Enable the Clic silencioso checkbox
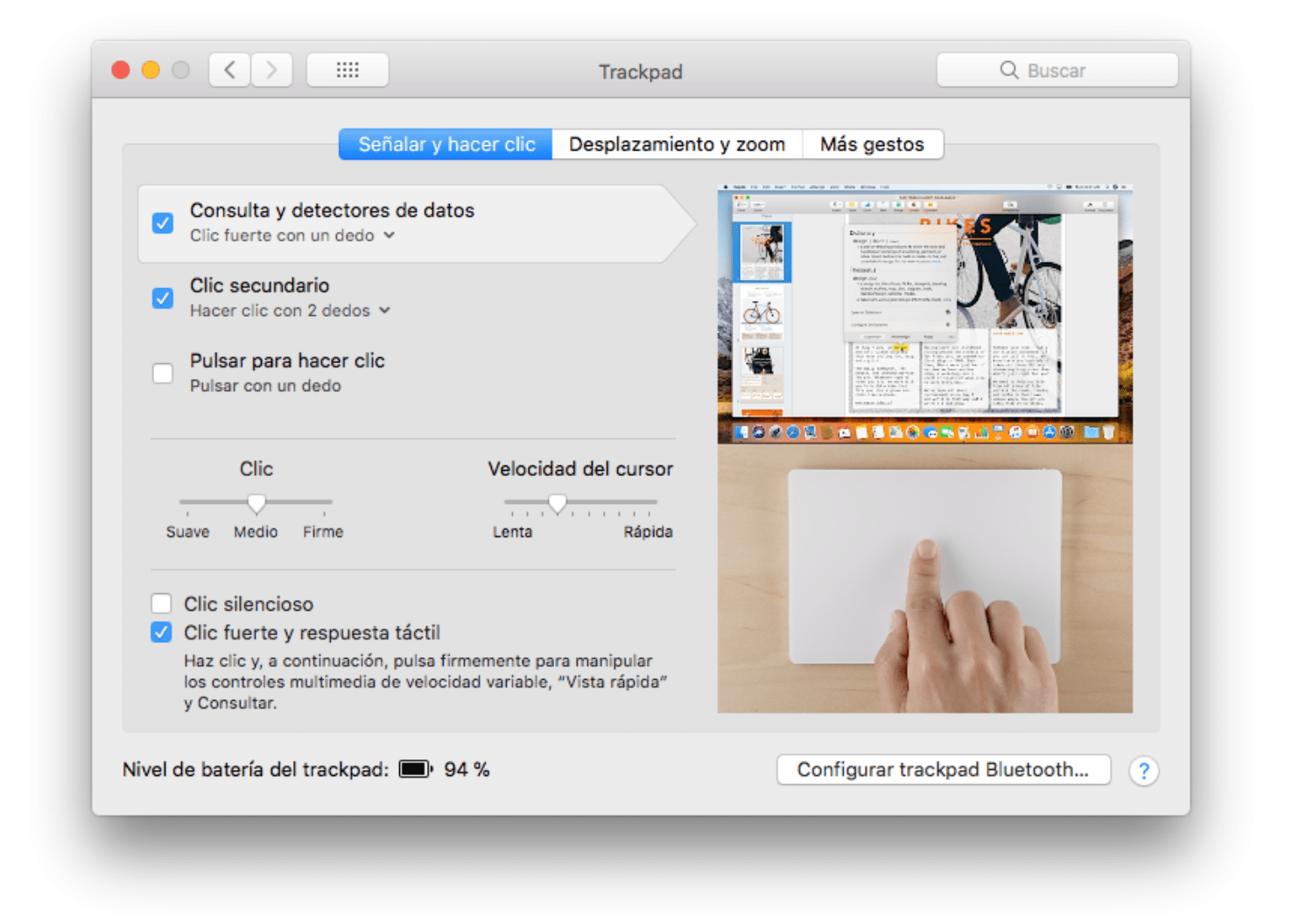 coord(161,603)
